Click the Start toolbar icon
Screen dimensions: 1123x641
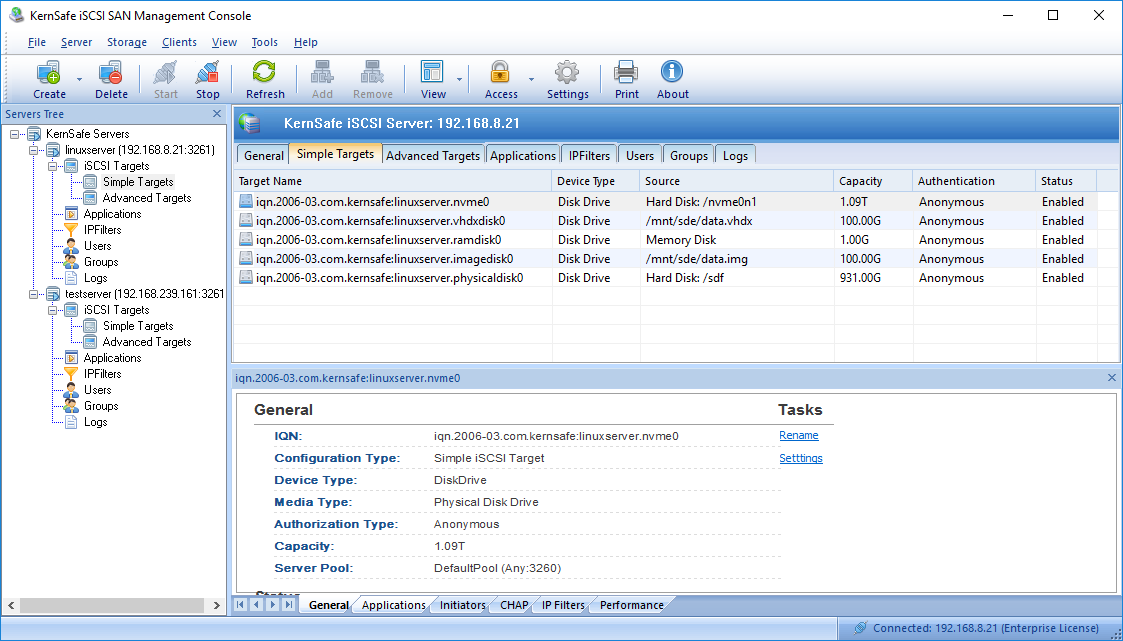tap(165, 72)
